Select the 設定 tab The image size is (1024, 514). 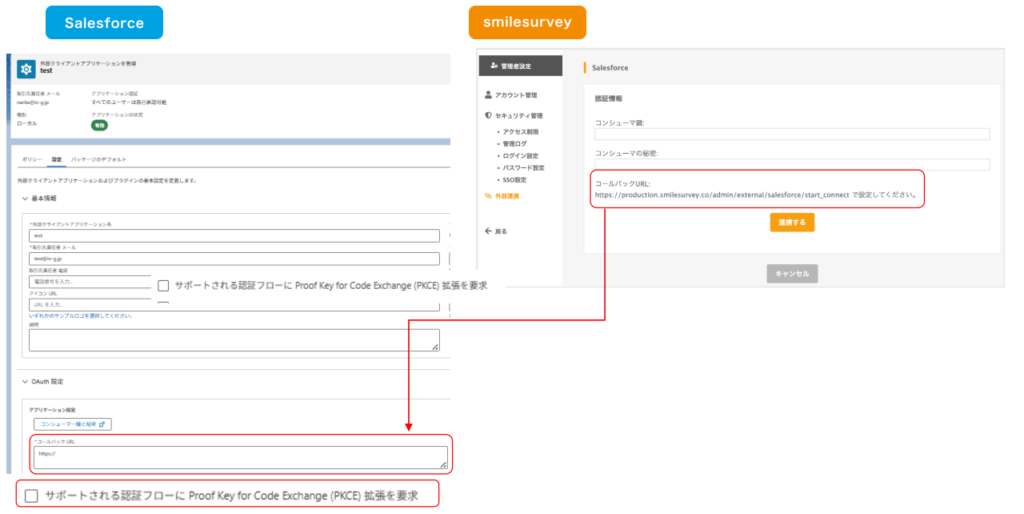click(x=57, y=159)
